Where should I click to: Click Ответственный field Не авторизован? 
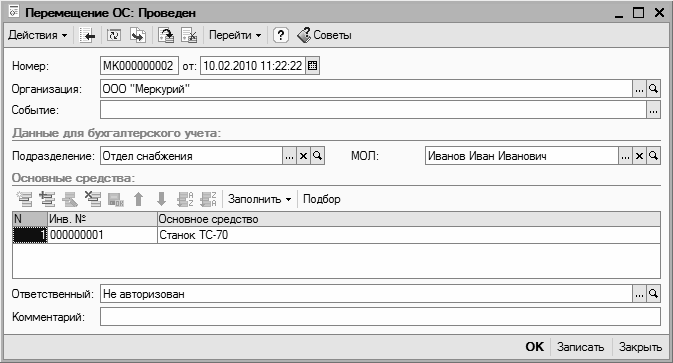point(366,294)
